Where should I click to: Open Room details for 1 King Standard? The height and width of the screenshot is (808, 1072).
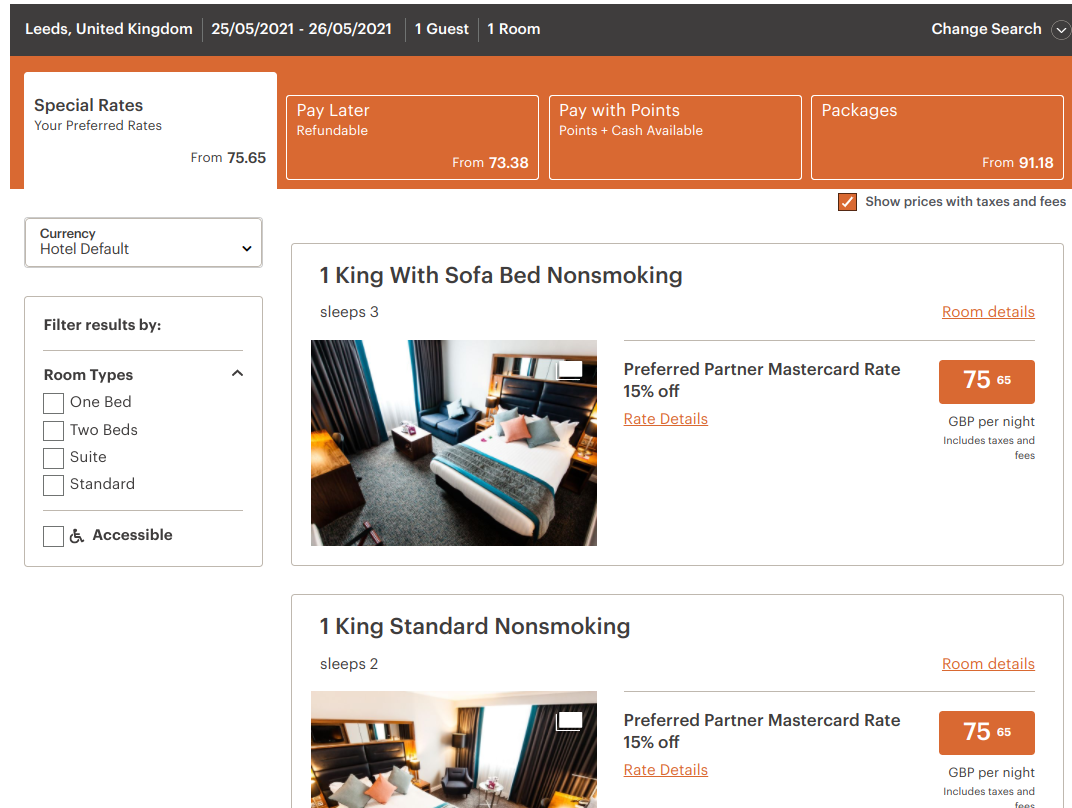click(x=988, y=664)
